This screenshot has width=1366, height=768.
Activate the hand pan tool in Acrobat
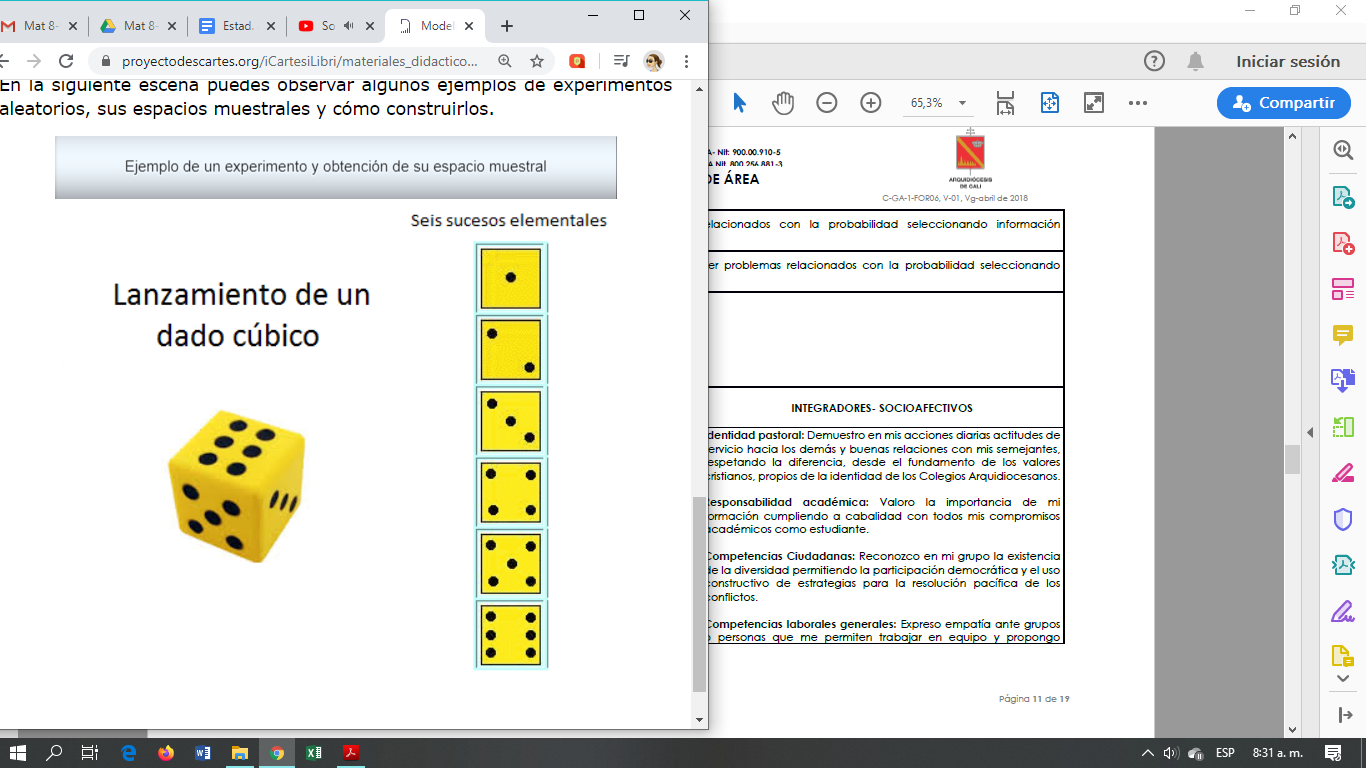(x=783, y=103)
